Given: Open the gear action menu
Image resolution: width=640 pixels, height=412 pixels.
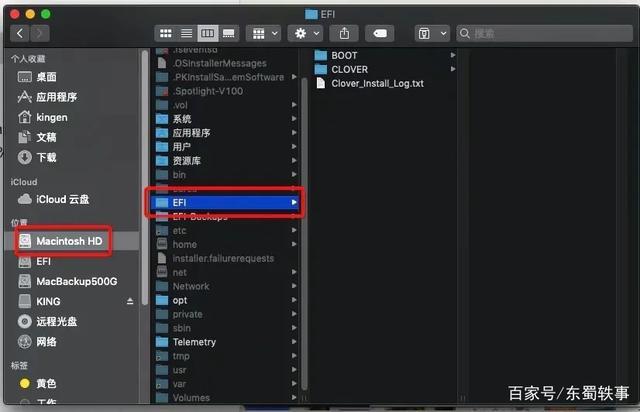Looking at the screenshot, I should tap(305, 33).
